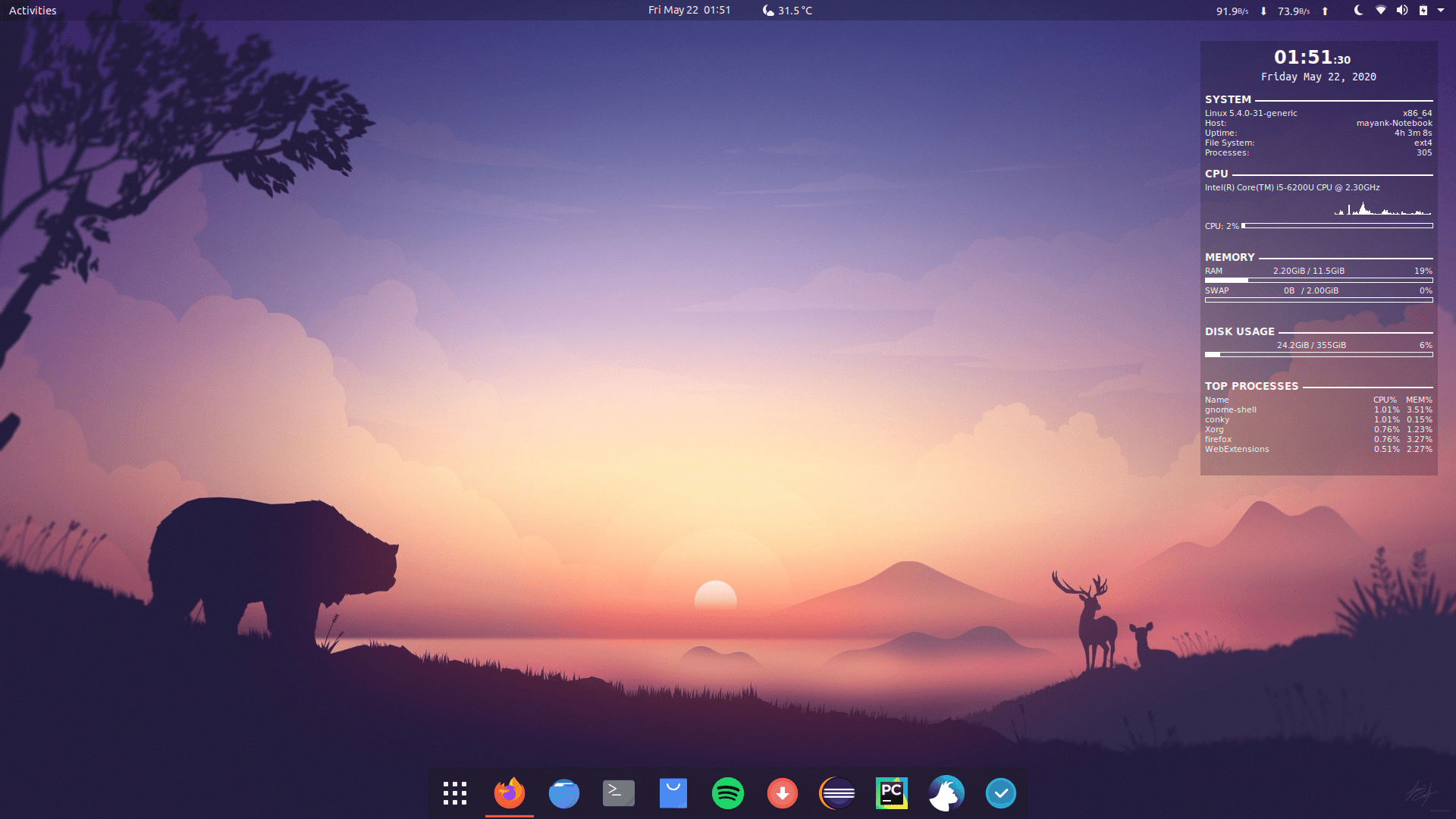This screenshot has height=819, width=1456.
Task: Click the 73.9 B/s upload speed readout
Action: [x=1294, y=11]
